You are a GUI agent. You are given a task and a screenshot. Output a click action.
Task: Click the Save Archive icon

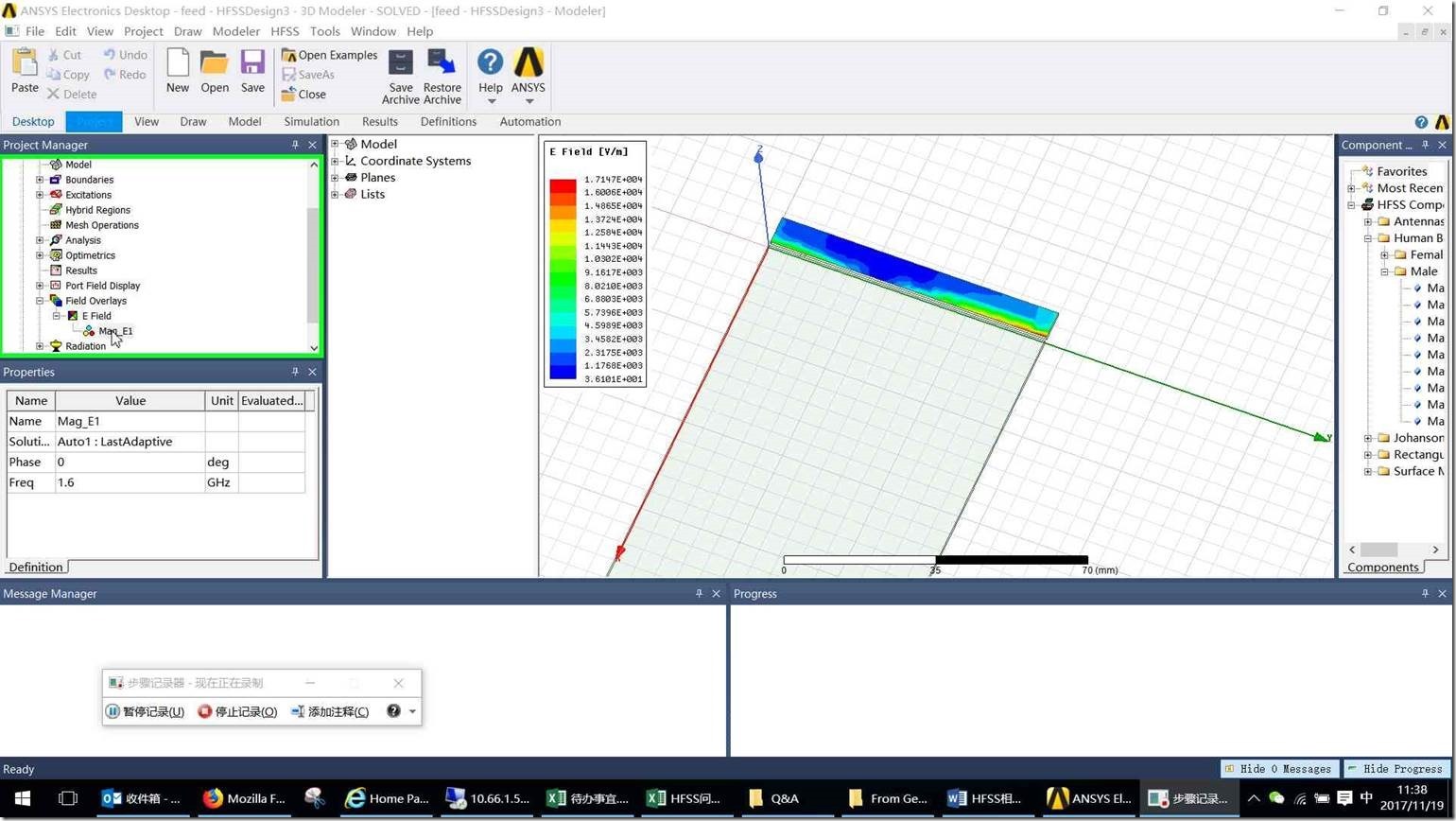pyautogui.click(x=401, y=62)
